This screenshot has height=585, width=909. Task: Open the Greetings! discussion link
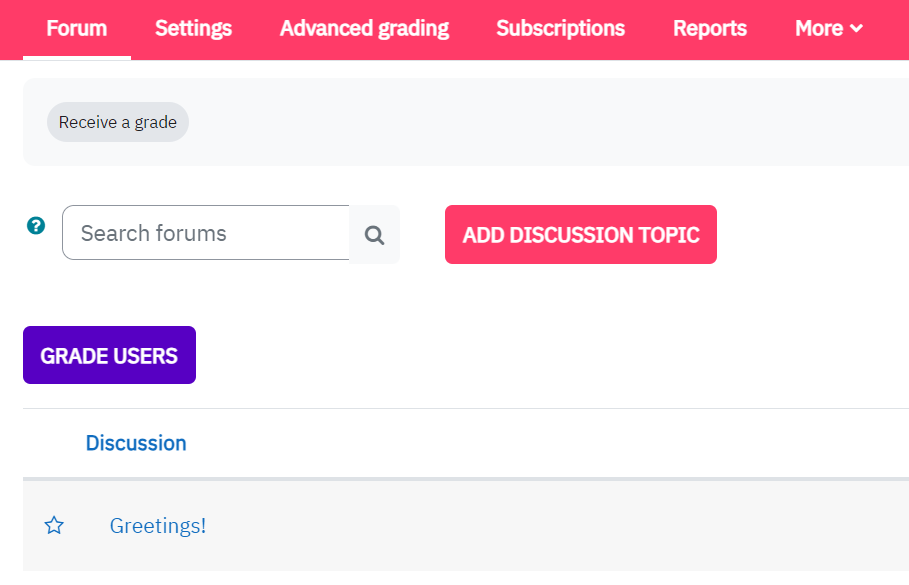pos(158,526)
